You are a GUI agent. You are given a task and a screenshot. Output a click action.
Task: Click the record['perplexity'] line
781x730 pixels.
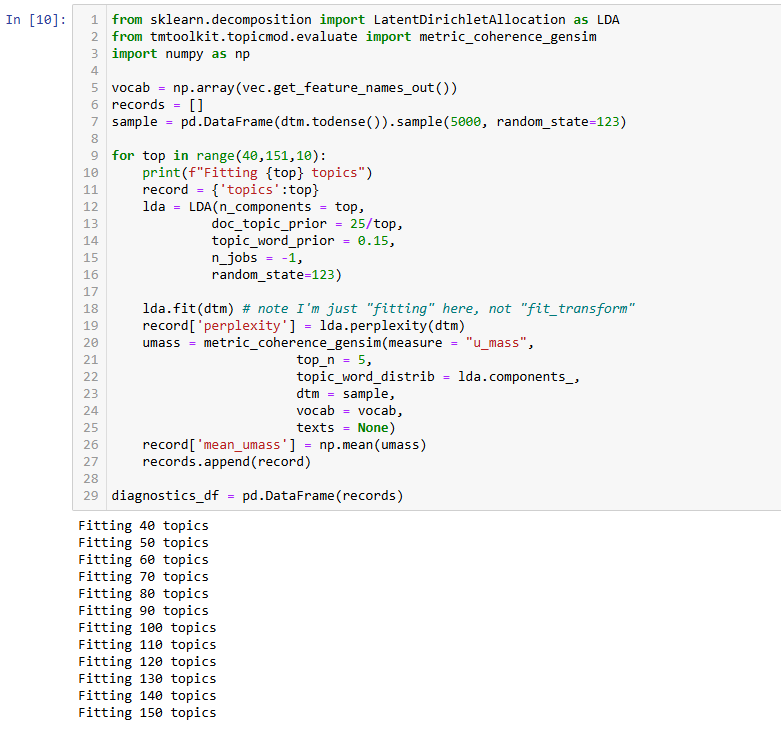point(303,326)
